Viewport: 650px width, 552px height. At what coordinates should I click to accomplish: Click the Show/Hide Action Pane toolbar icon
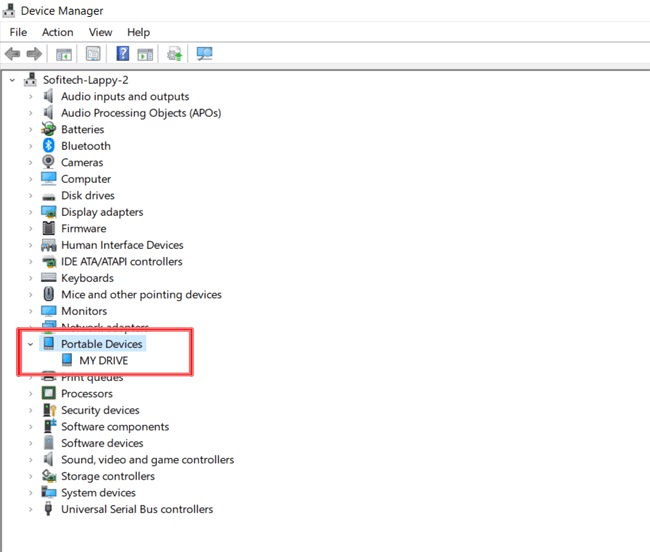145,54
